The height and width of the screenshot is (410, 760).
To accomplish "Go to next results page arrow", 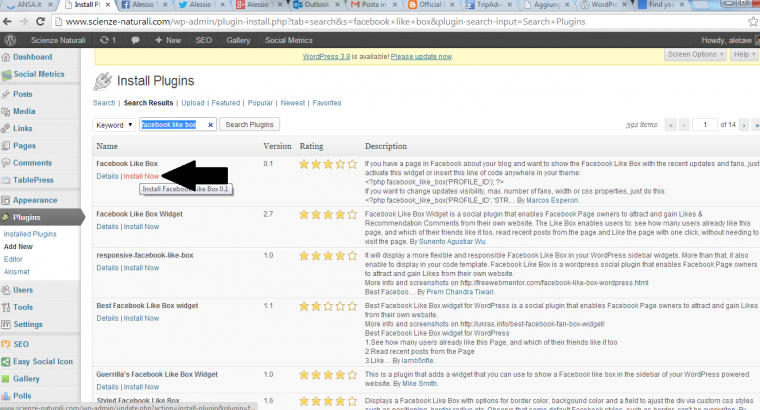I will [744, 125].
